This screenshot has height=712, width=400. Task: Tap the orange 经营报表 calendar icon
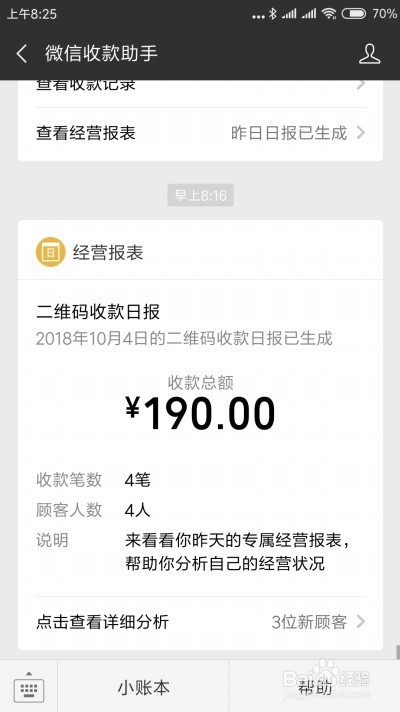pyautogui.click(x=50, y=252)
